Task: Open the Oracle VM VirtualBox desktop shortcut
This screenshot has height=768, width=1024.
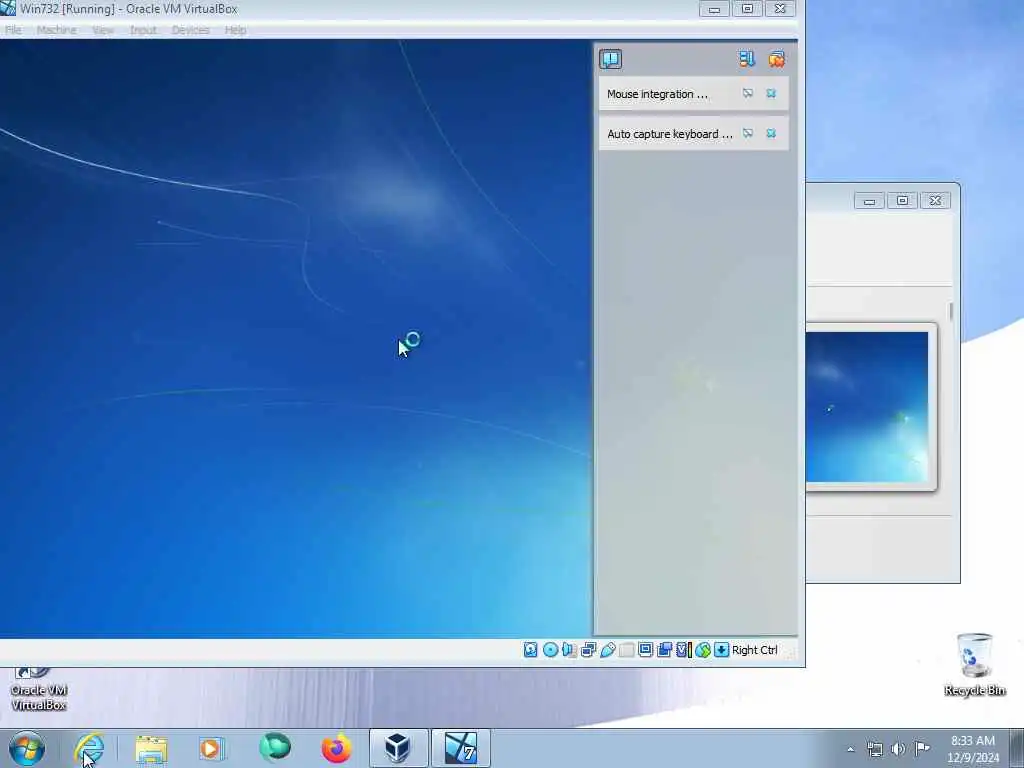Action: click(x=39, y=690)
